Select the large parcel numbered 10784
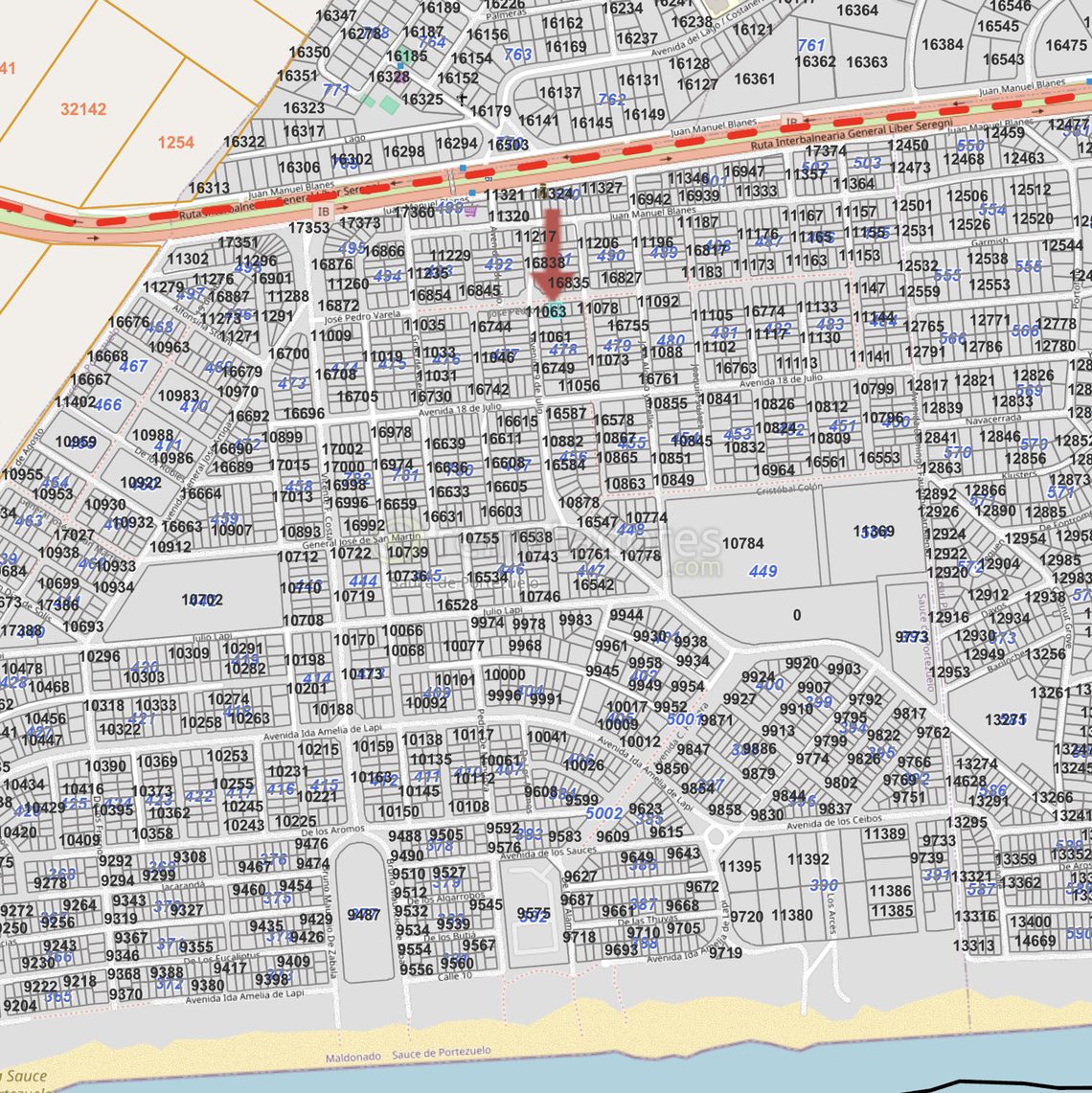The height and width of the screenshot is (1093, 1092). click(742, 543)
